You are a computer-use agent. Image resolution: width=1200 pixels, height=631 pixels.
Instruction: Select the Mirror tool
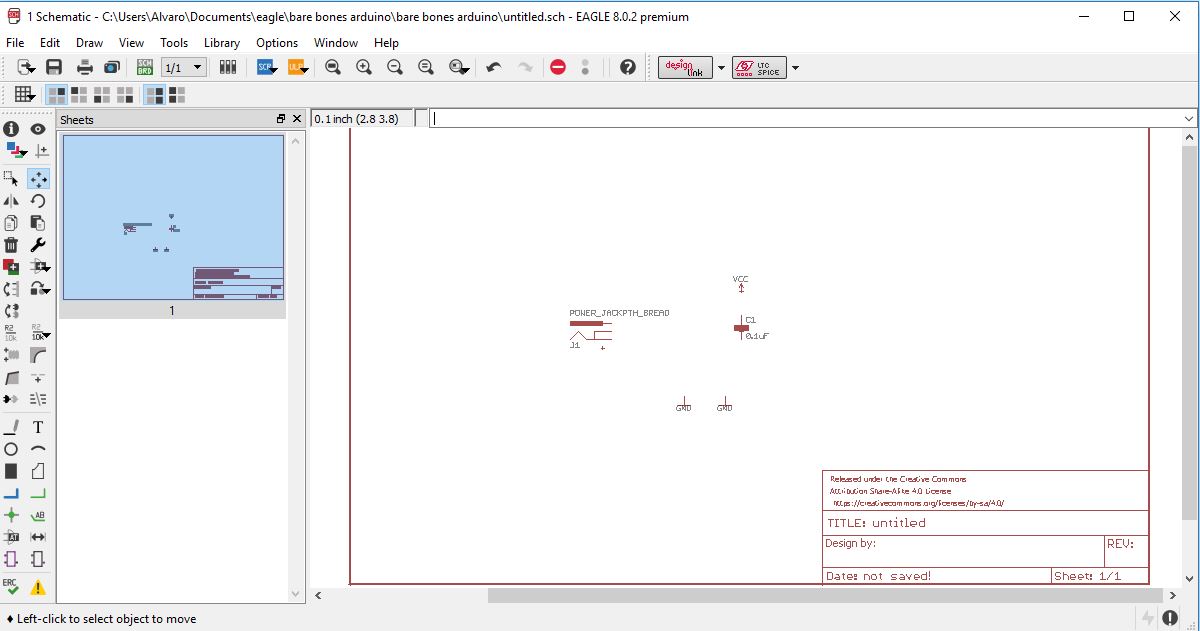point(11,201)
